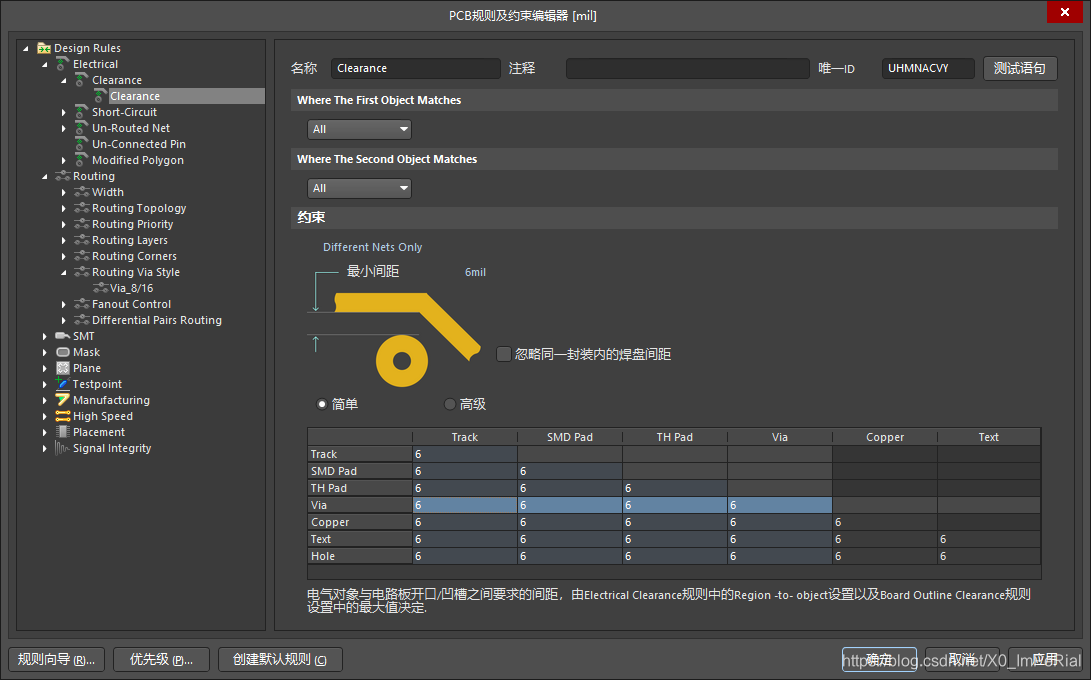Viewport: 1091px width, 680px height.
Task: Click the Track-to-Track clearance cell
Action: [465, 454]
